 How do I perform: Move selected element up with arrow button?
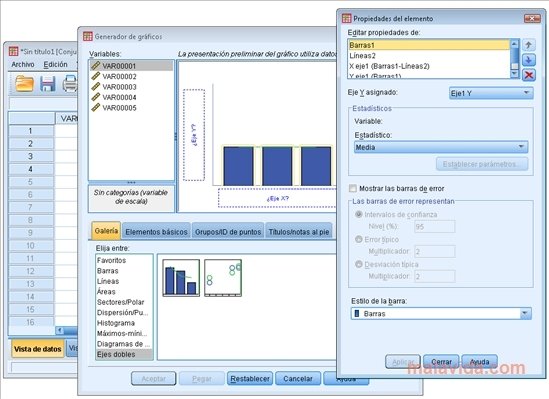pos(529,45)
